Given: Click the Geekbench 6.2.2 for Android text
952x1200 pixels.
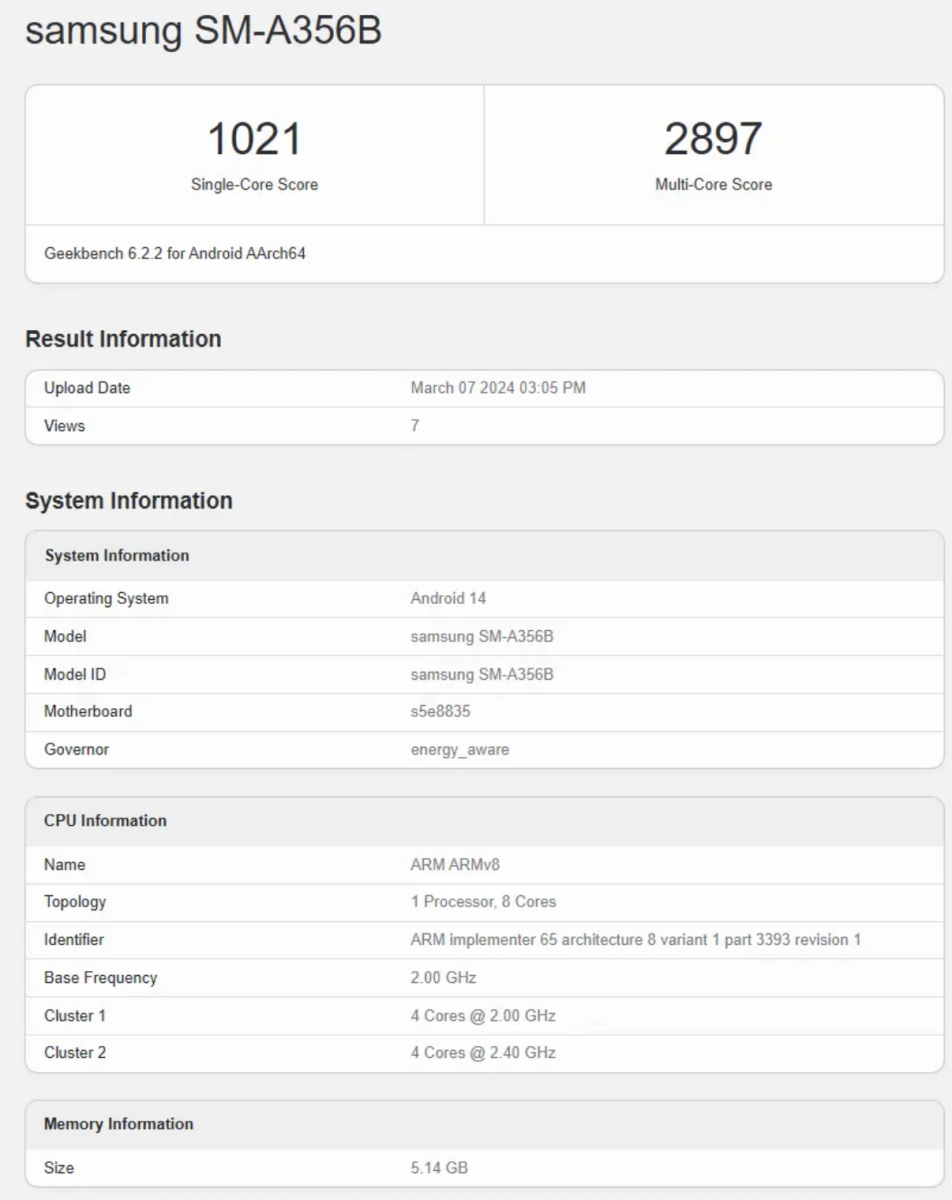Looking at the screenshot, I should coord(175,254).
